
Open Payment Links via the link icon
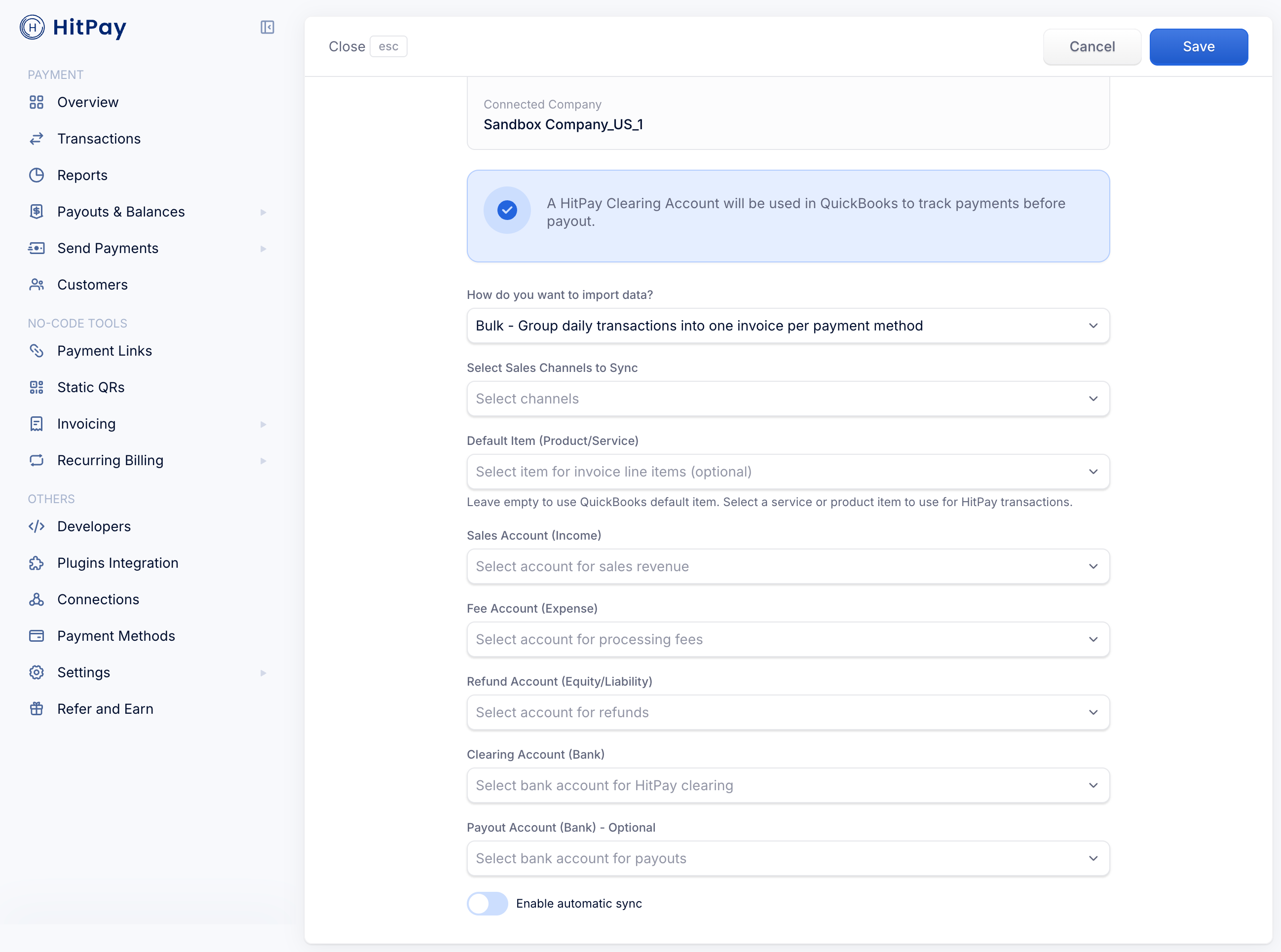coord(37,350)
